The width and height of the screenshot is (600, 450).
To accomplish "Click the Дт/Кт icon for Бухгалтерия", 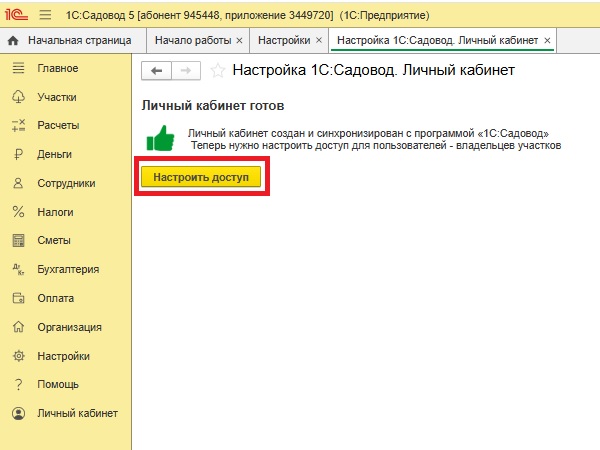I will (x=18, y=269).
